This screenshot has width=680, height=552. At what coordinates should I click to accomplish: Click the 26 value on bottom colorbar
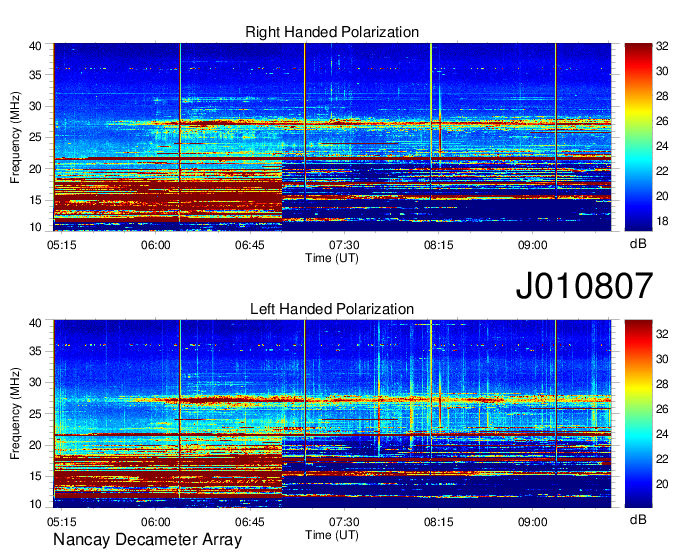tap(662, 409)
